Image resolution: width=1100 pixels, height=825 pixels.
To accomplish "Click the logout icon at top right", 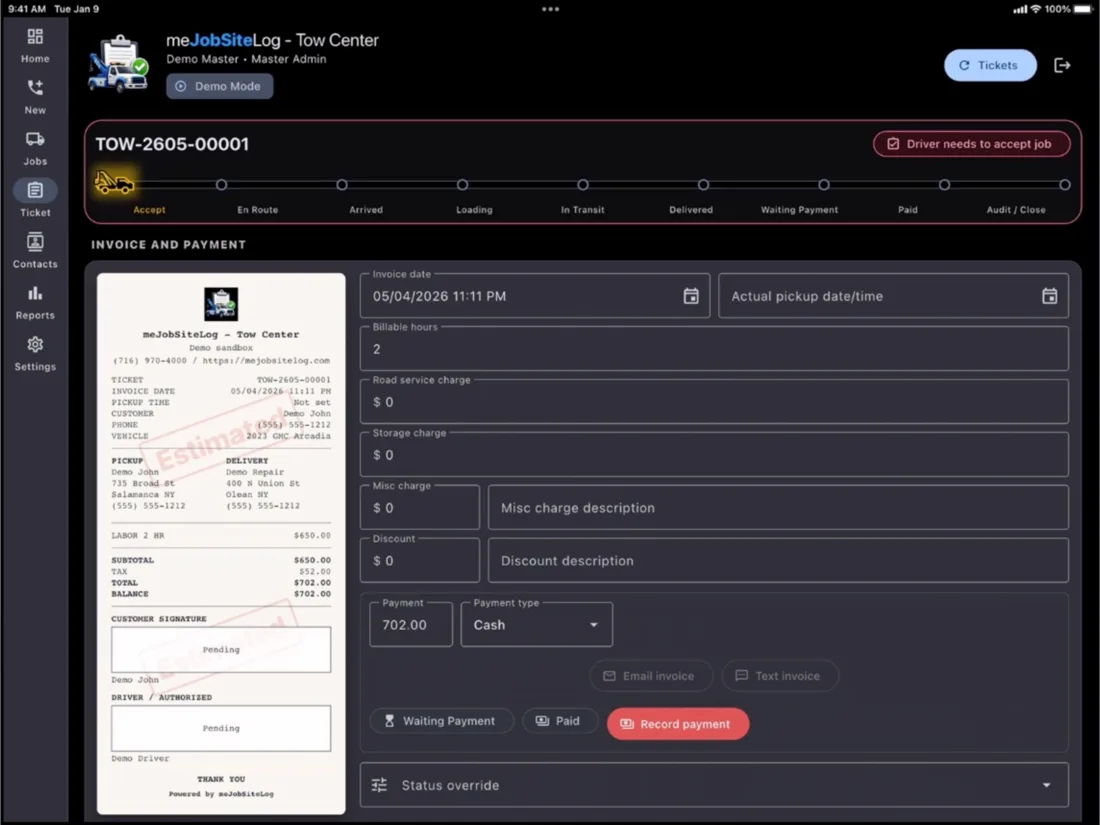I will [1062, 65].
